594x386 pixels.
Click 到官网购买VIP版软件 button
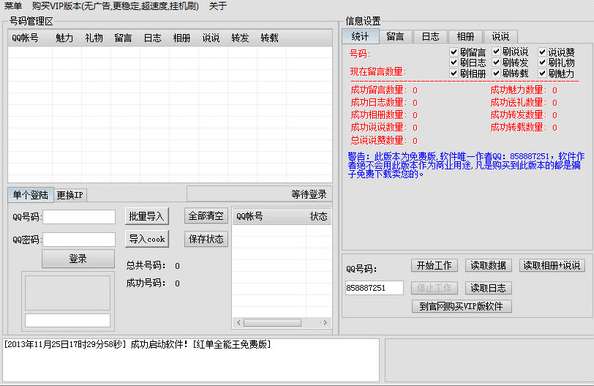tap(461, 306)
